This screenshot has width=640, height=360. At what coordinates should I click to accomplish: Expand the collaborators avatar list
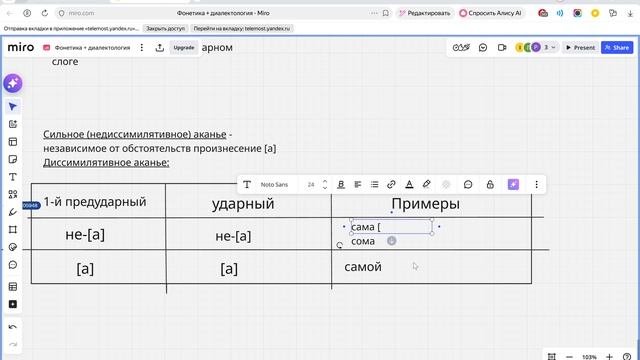tap(553, 48)
